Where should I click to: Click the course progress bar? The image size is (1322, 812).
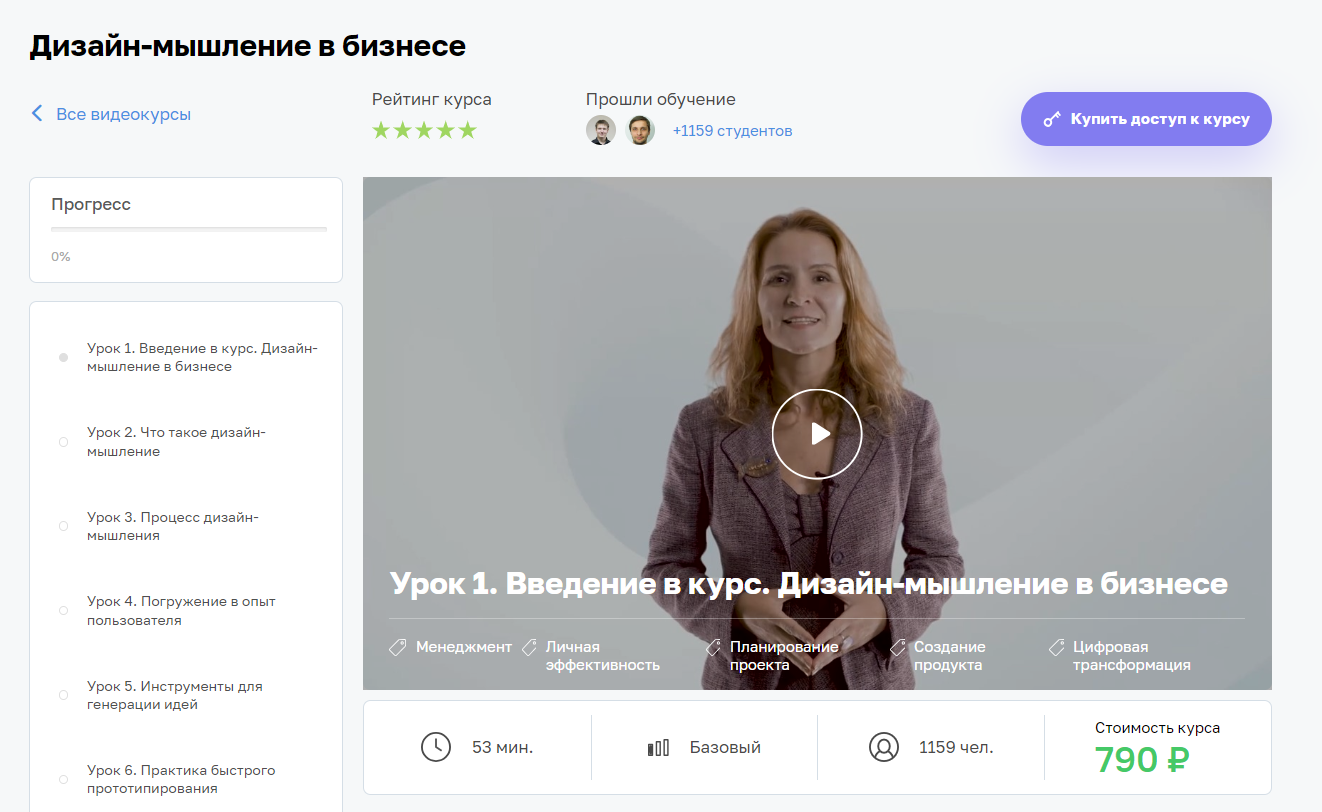189,230
